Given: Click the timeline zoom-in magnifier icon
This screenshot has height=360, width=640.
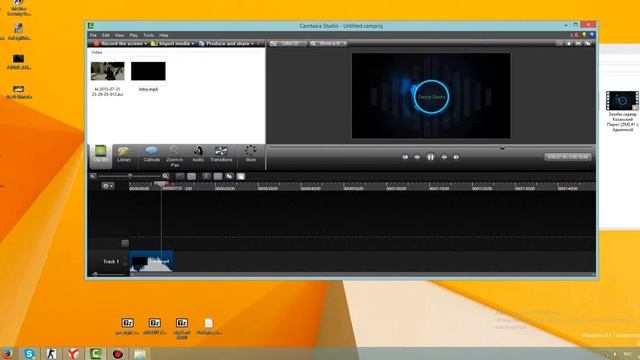Looking at the screenshot, I should (x=166, y=176).
